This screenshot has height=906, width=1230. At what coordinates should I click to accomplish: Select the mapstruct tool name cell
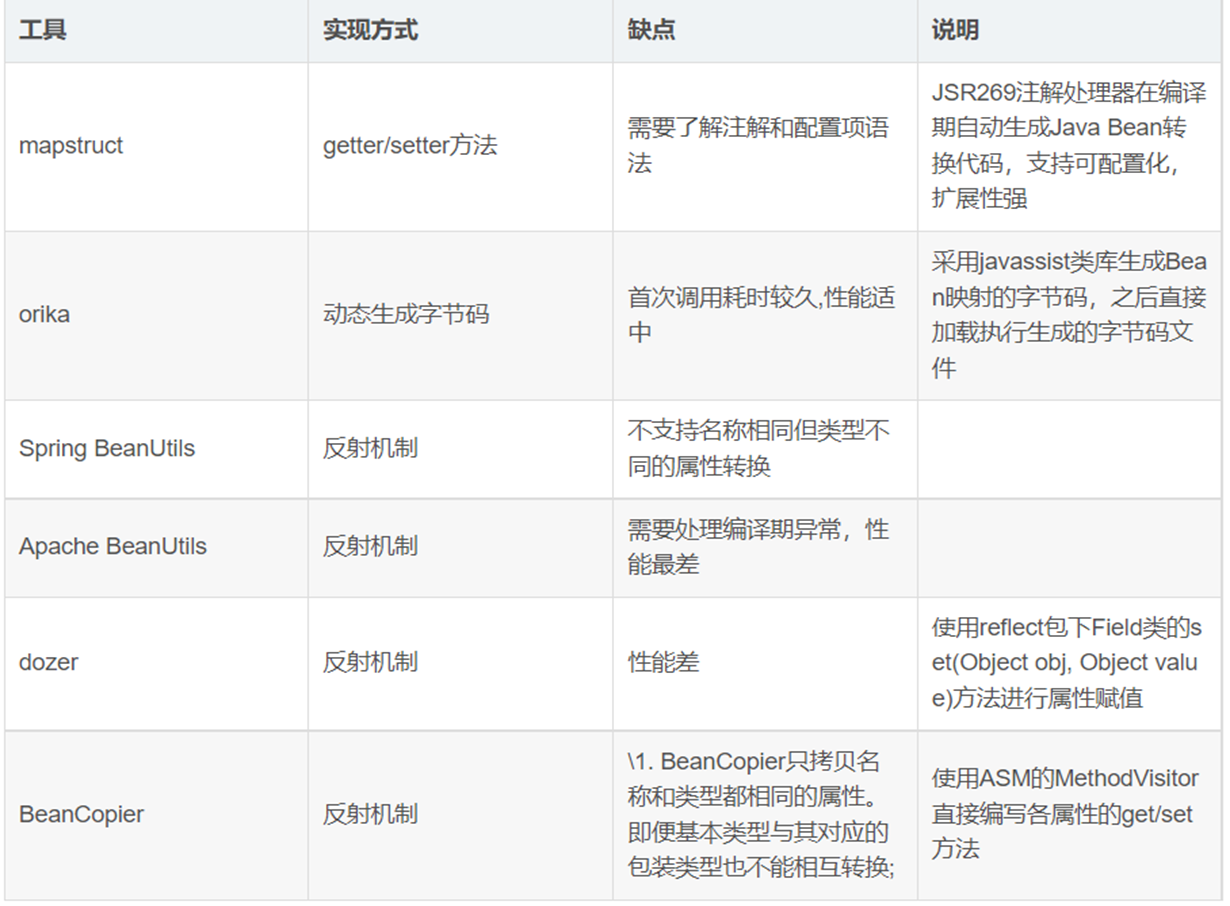point(156,146)
